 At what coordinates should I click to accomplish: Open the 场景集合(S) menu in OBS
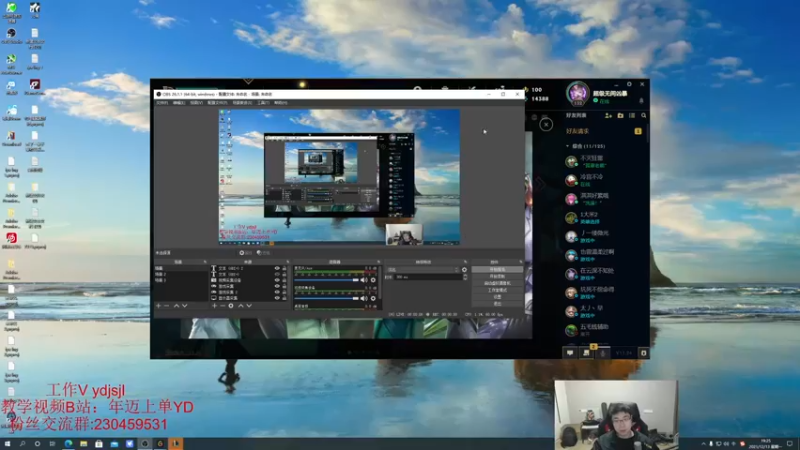242,103
